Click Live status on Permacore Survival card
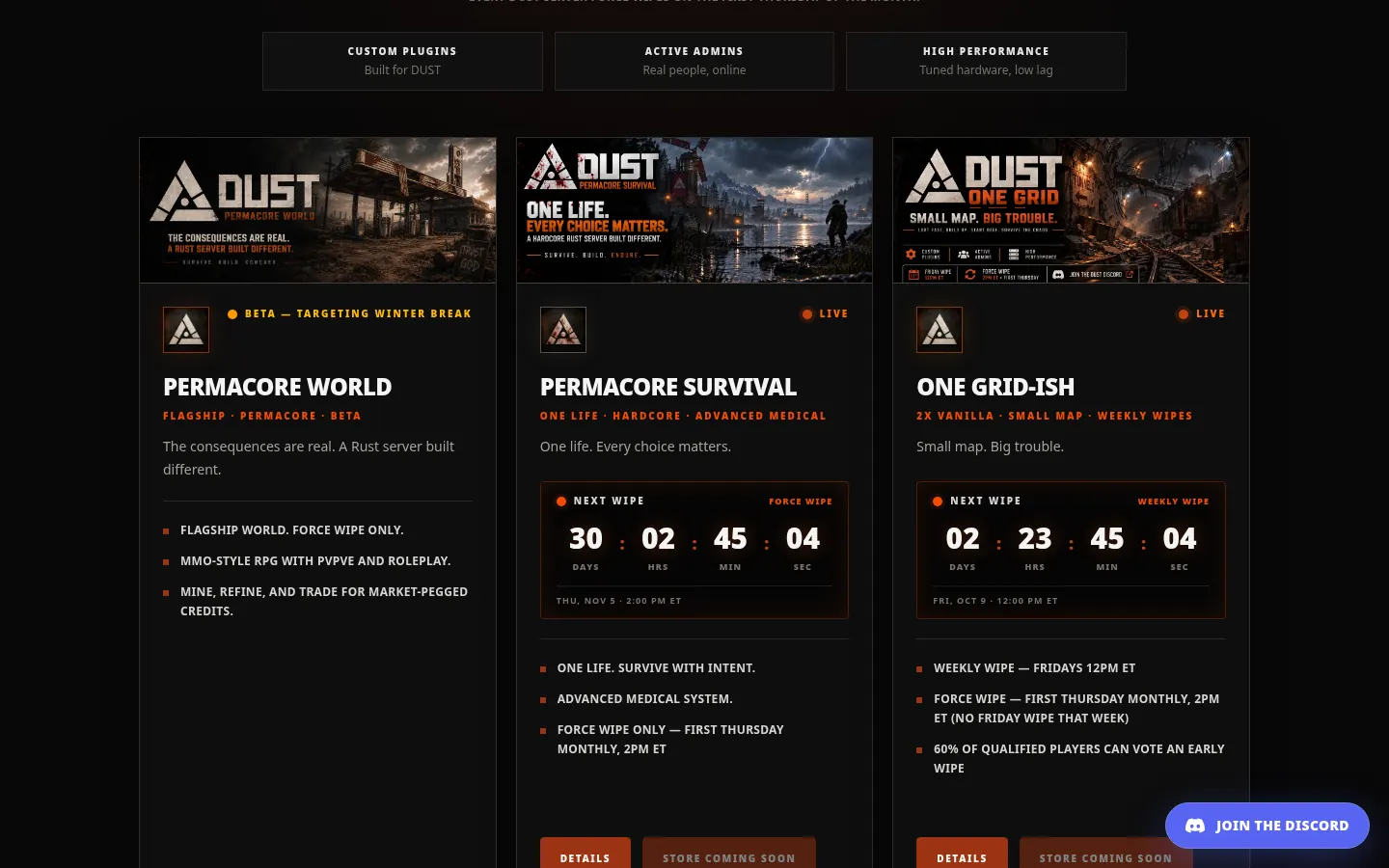This screenshot has height=868, width=1389. coord(825,313)
